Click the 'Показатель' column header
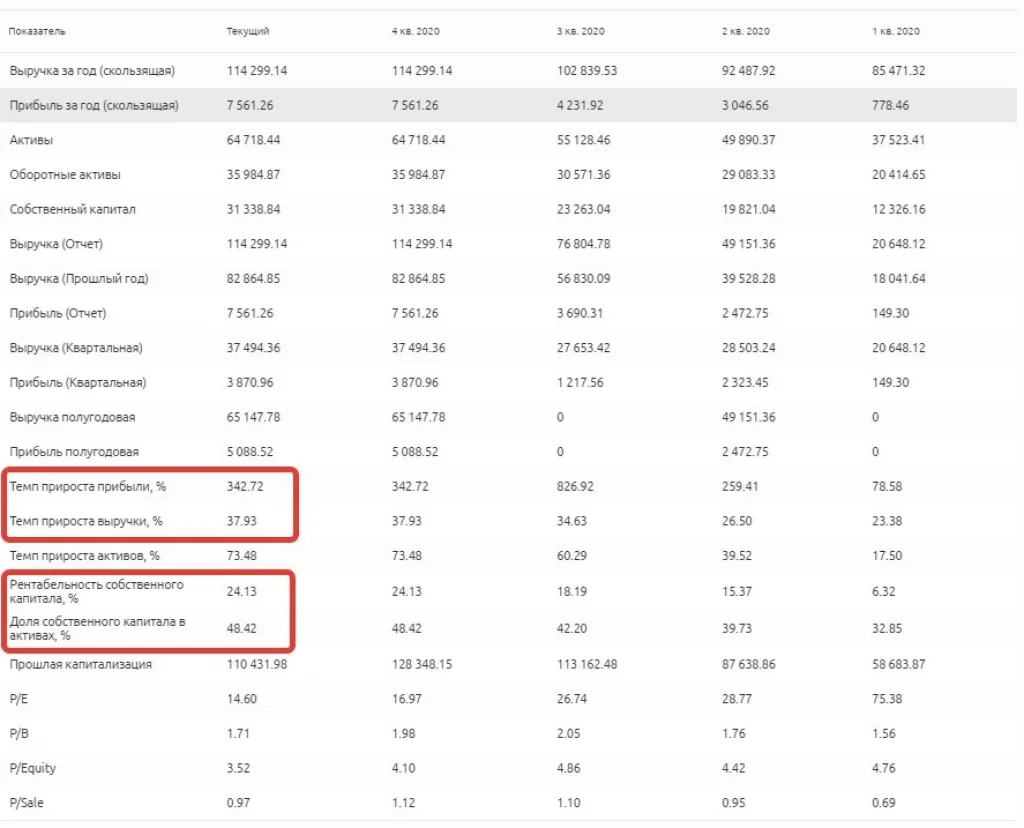Viewport: 1024px width, 828px height. [x=37, y=31]
